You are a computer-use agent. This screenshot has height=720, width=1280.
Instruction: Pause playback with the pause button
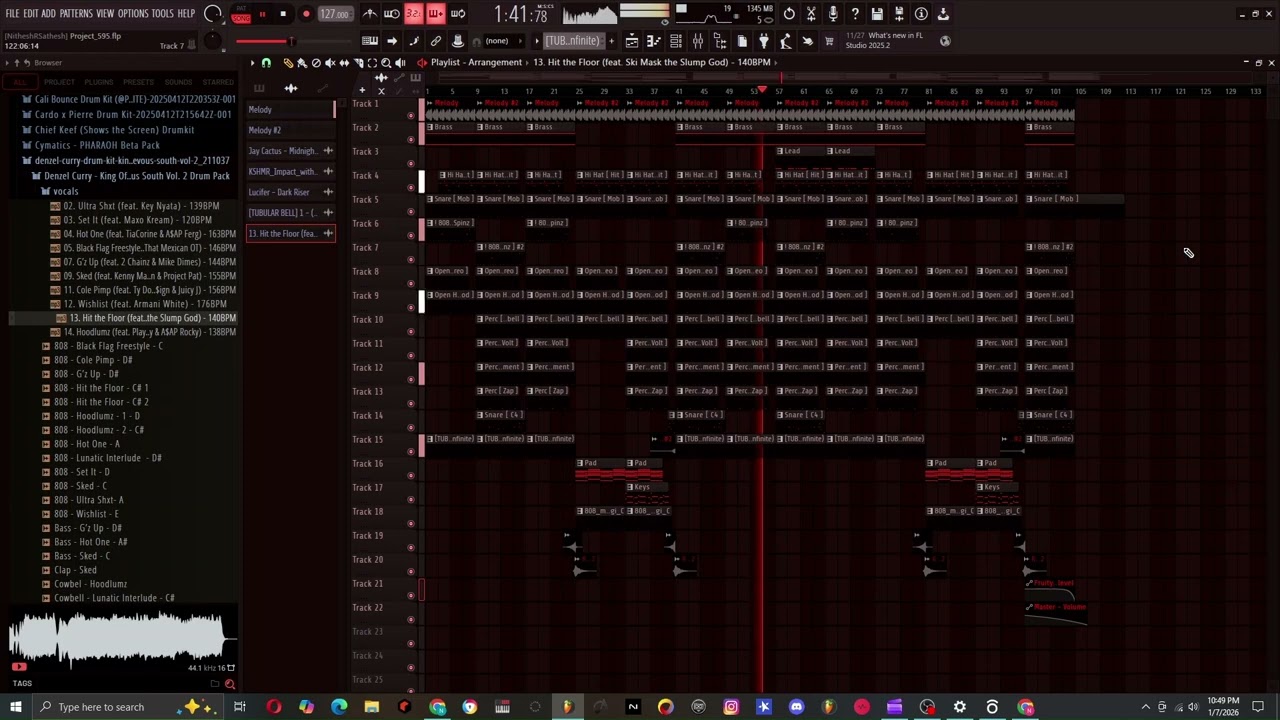[x=262, y=14]
